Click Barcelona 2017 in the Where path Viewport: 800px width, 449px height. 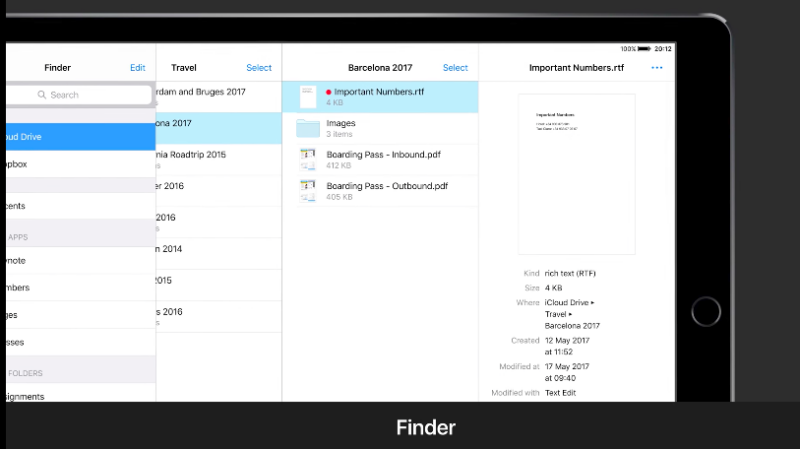[x=572, y=326]
